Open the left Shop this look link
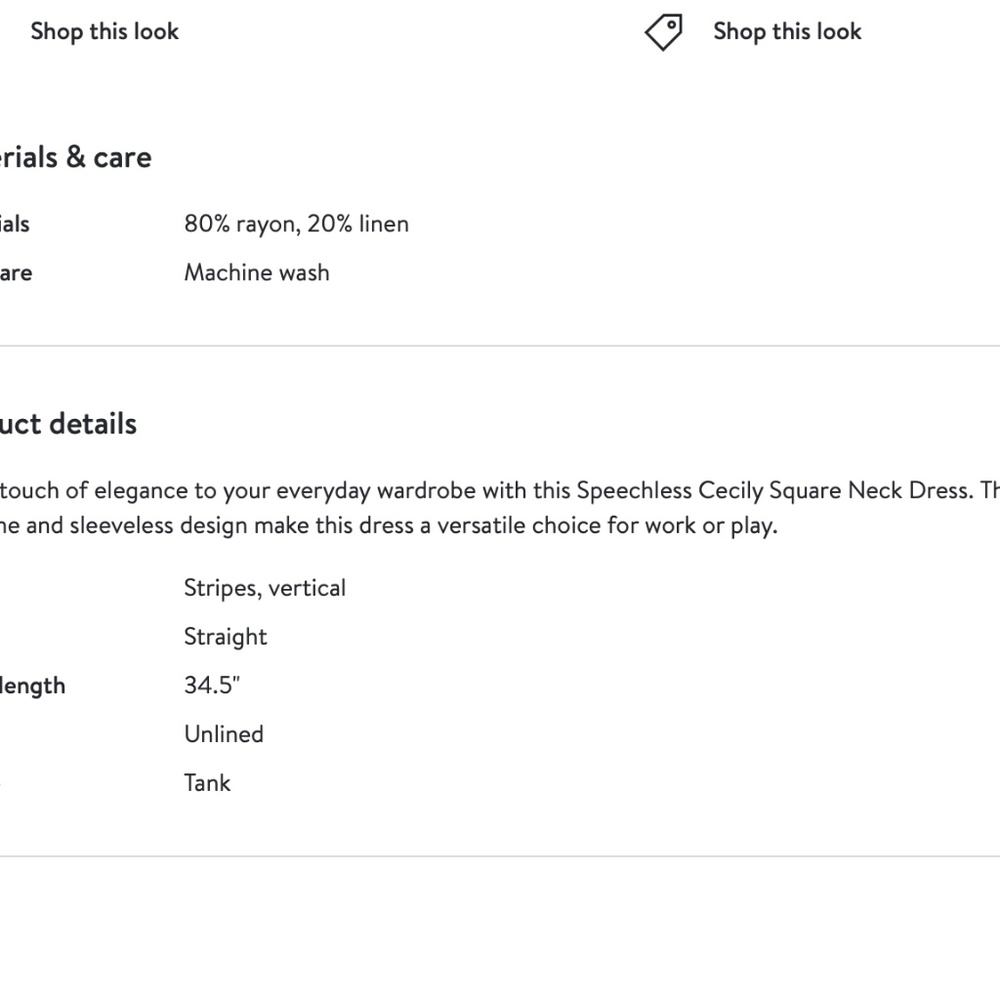This screenshot has height=1000, width=1000. pos(104,31)
